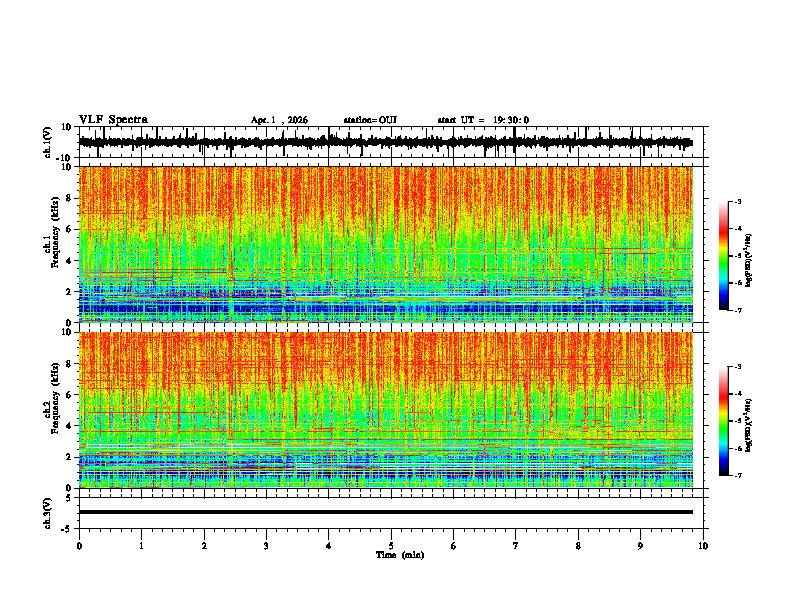Screen dimensions: 792x612
Task: Click the ch.1 voltage waveform trace
Action: tap(385, 142)
